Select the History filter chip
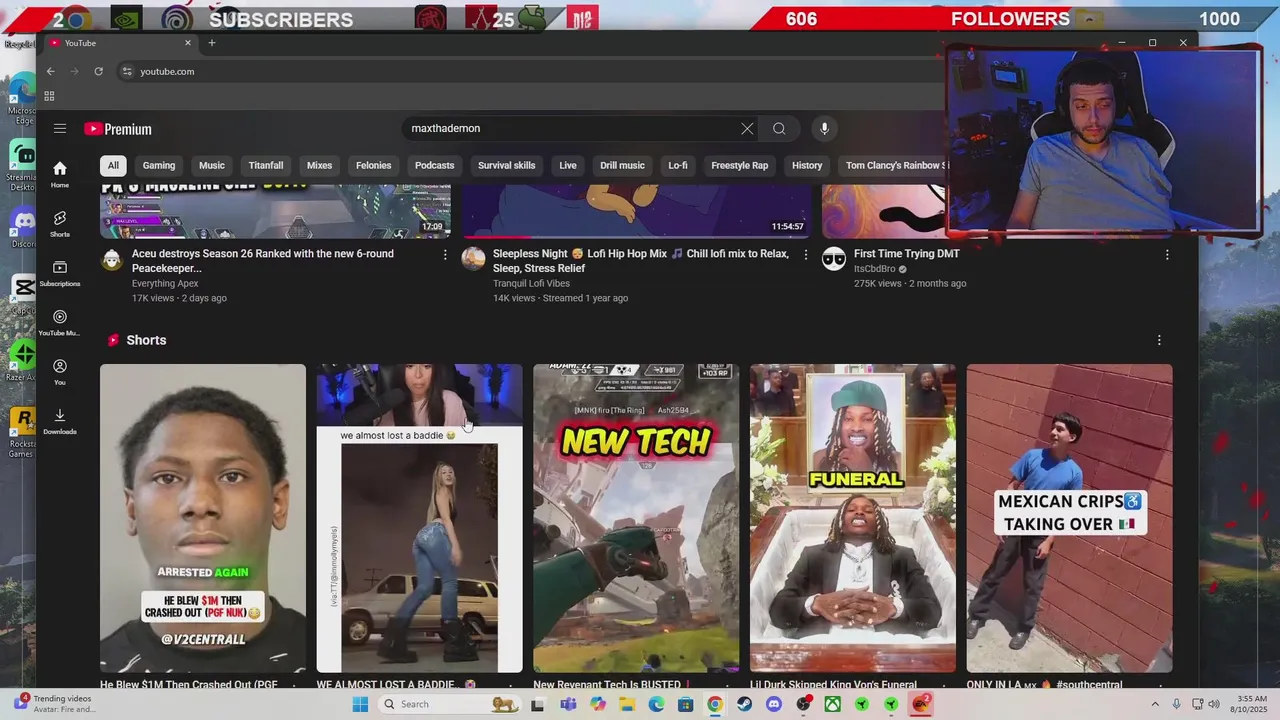Screen dimensions: 1280x720 point(807,165)
